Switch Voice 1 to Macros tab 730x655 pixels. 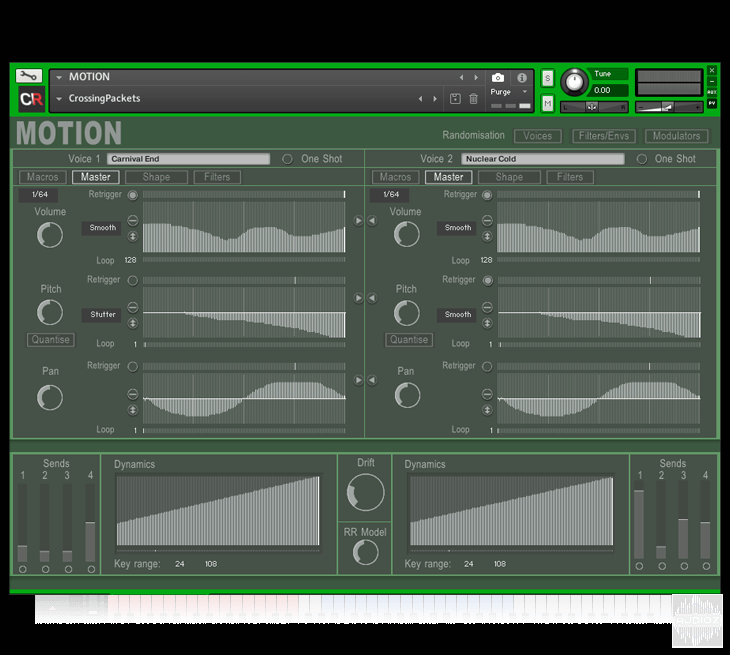tap(42, 177)
